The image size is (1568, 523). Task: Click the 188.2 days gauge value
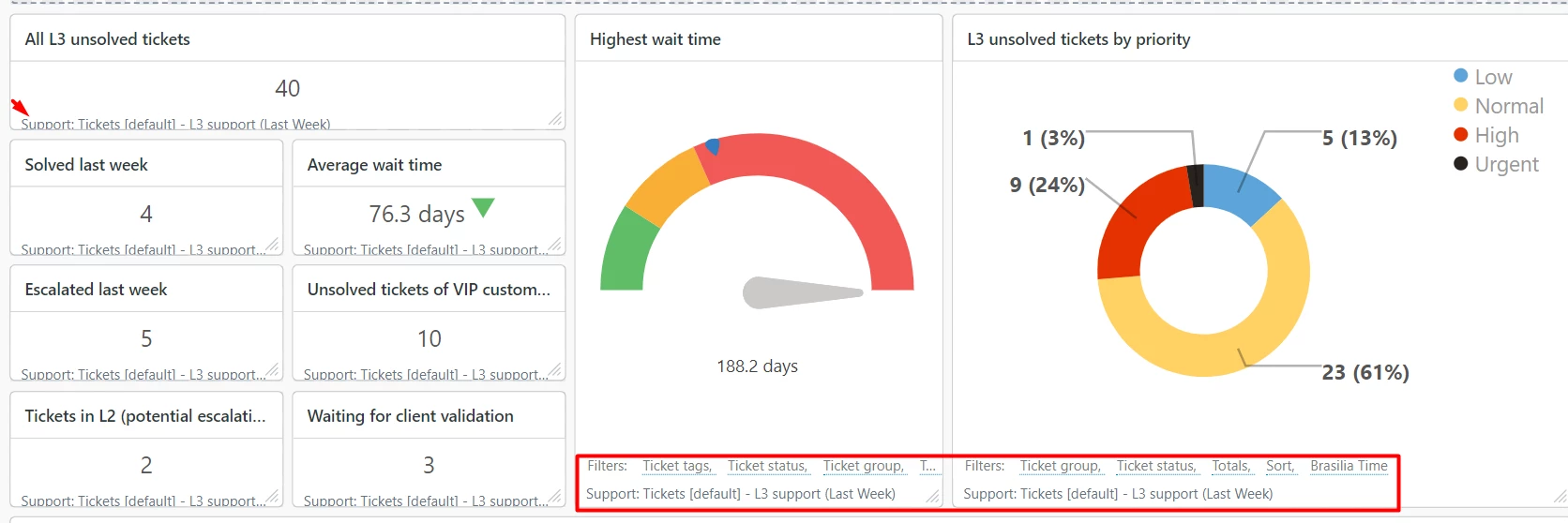pos(757,366)
